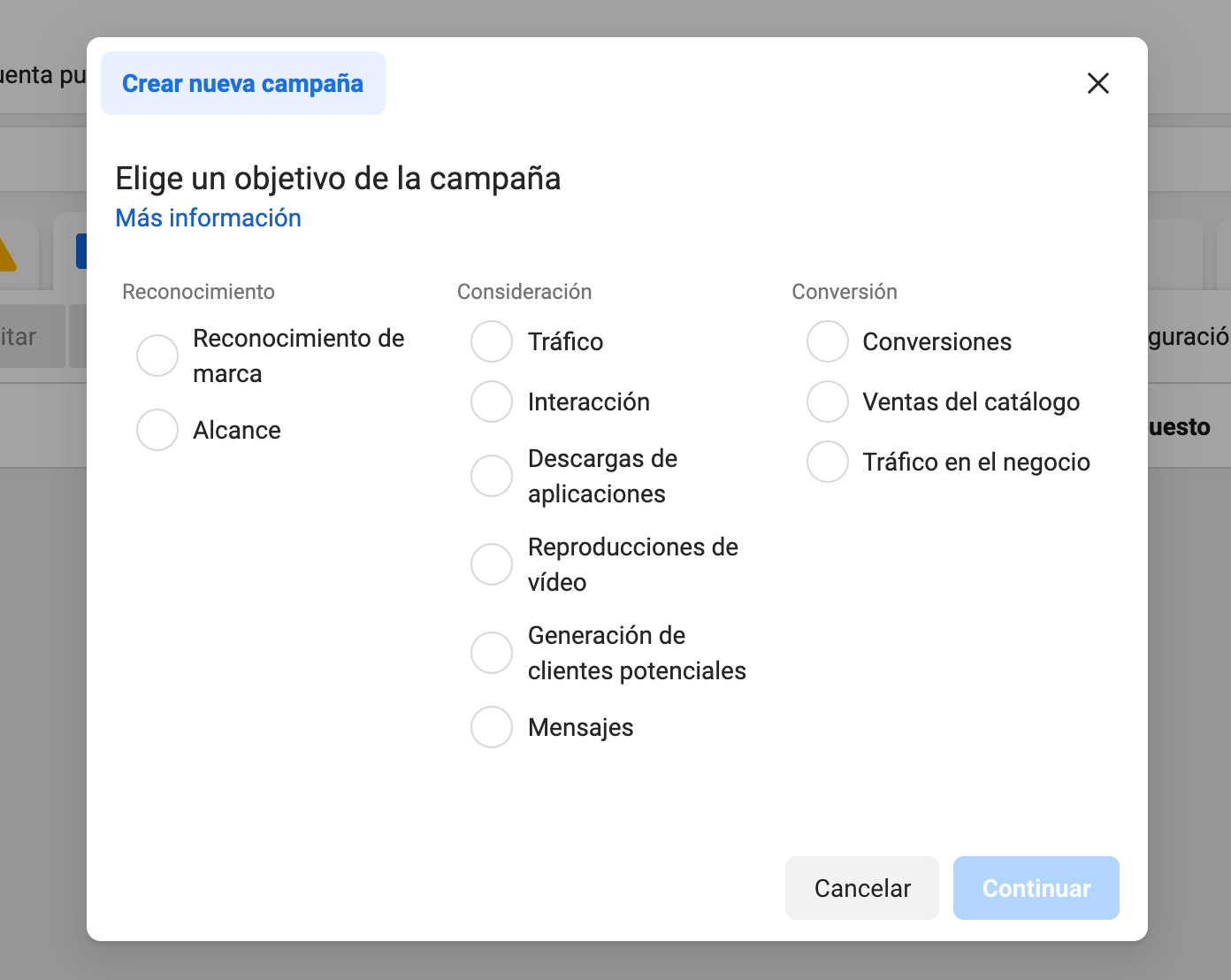The width and height of the screenshot is (1231, 980).
Task: Click the Crear nueva campaña label
Action: tap(242, 83)
